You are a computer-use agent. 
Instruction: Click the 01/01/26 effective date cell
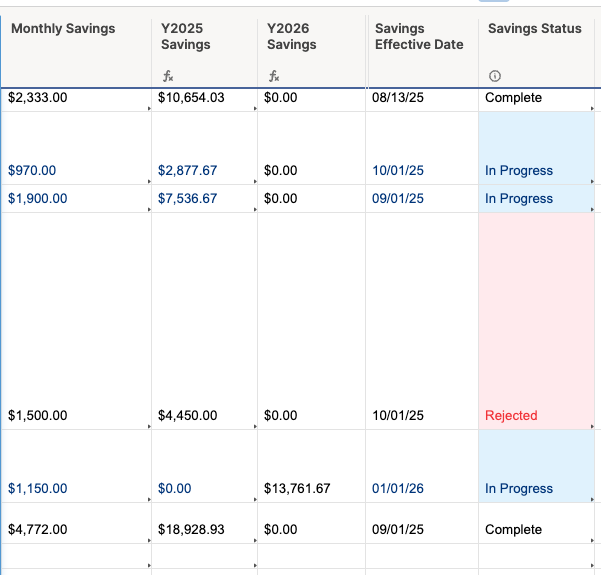[x=398, y=489]
